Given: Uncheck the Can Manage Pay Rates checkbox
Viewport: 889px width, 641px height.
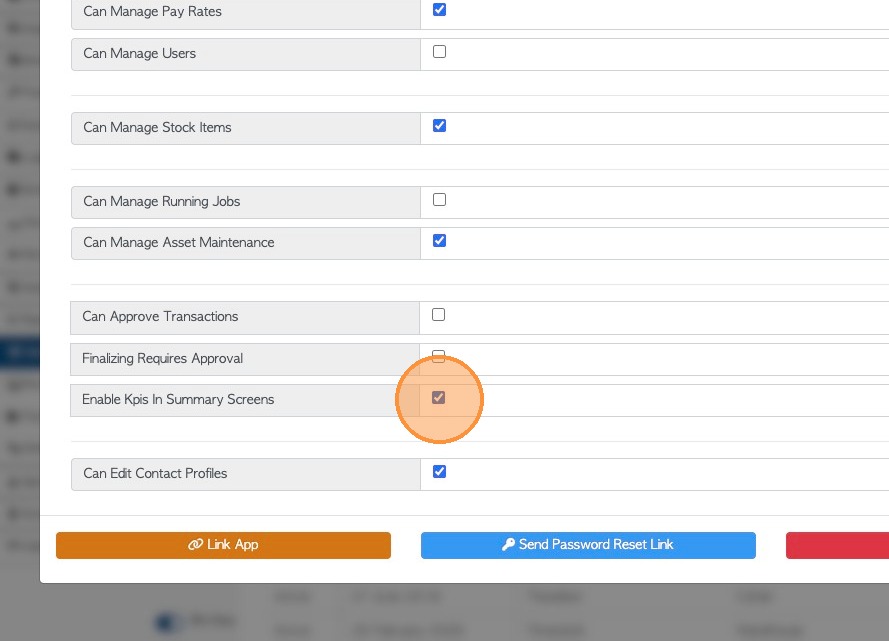Looking at the screenshot, I should [x=439, y=10].
